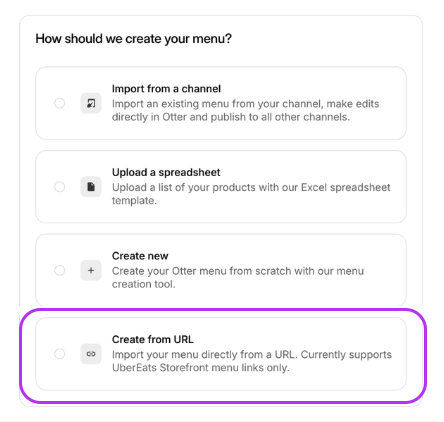This screenshot has height=422, width=444.
Task: Click the create Otter menu from scratch description
Action: click(238, 277)
